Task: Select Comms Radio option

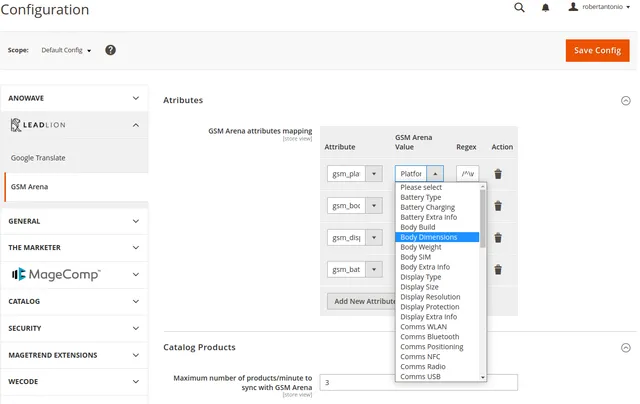Action: pos(437,366)
